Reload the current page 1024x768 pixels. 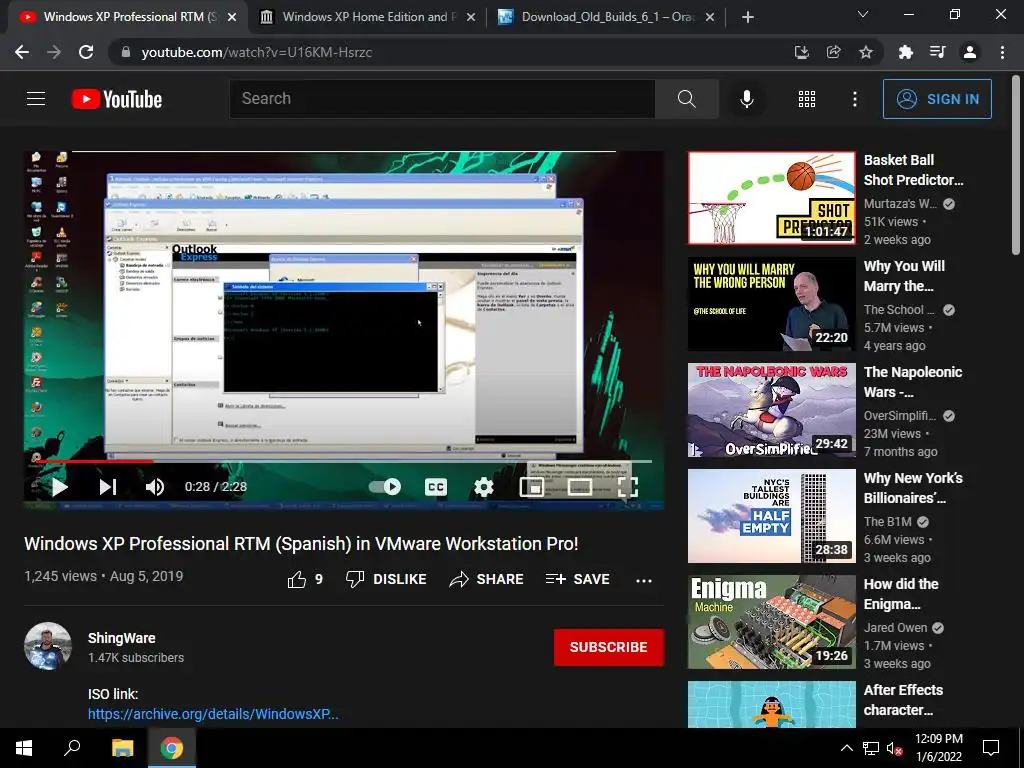click(x=86, y=52)
